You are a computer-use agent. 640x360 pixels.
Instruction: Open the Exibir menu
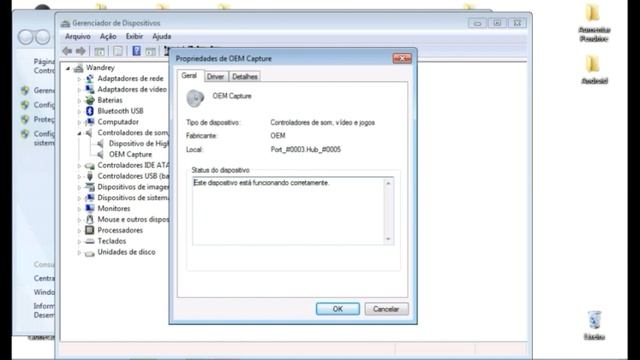(134, 36)
